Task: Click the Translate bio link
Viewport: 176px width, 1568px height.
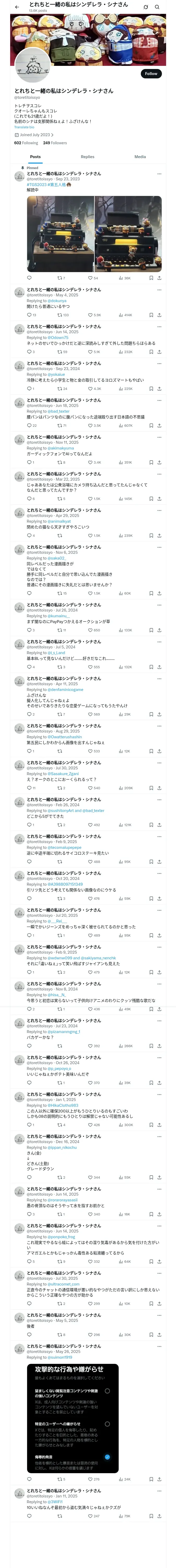Action: tap(24, 127)
